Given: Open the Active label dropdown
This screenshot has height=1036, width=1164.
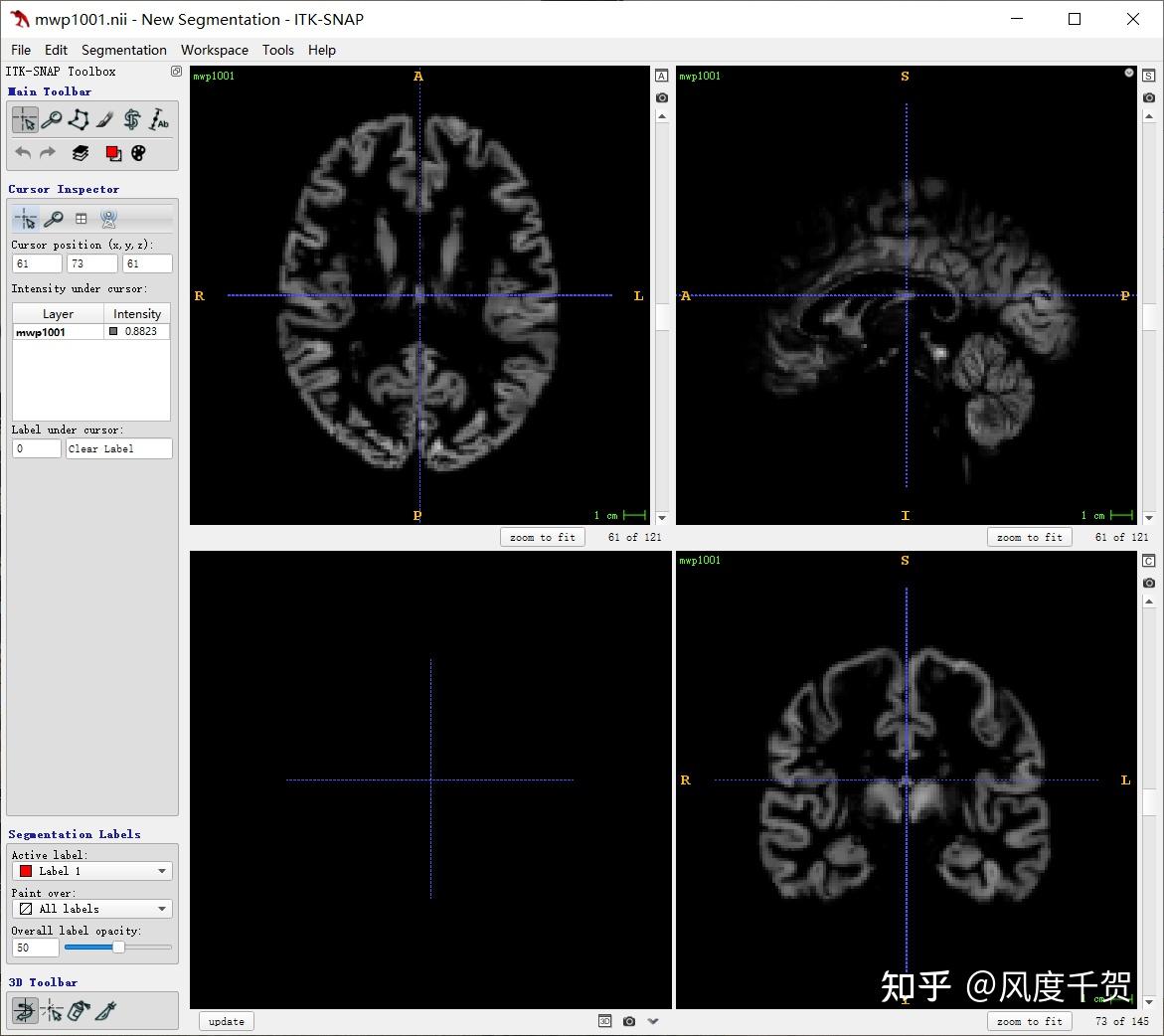Looking at the screenshot, I should pos(92,871).
